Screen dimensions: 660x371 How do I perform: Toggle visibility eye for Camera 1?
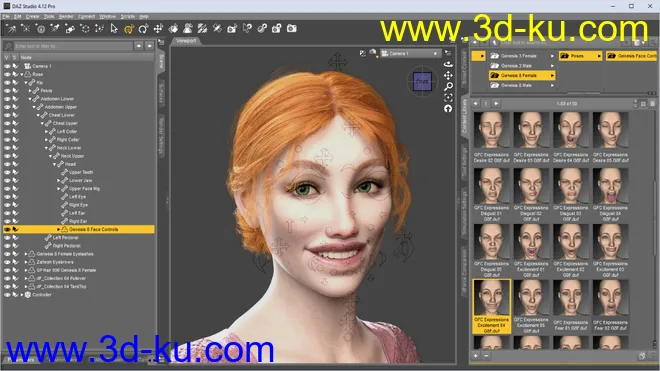click(x=7, y=66)
